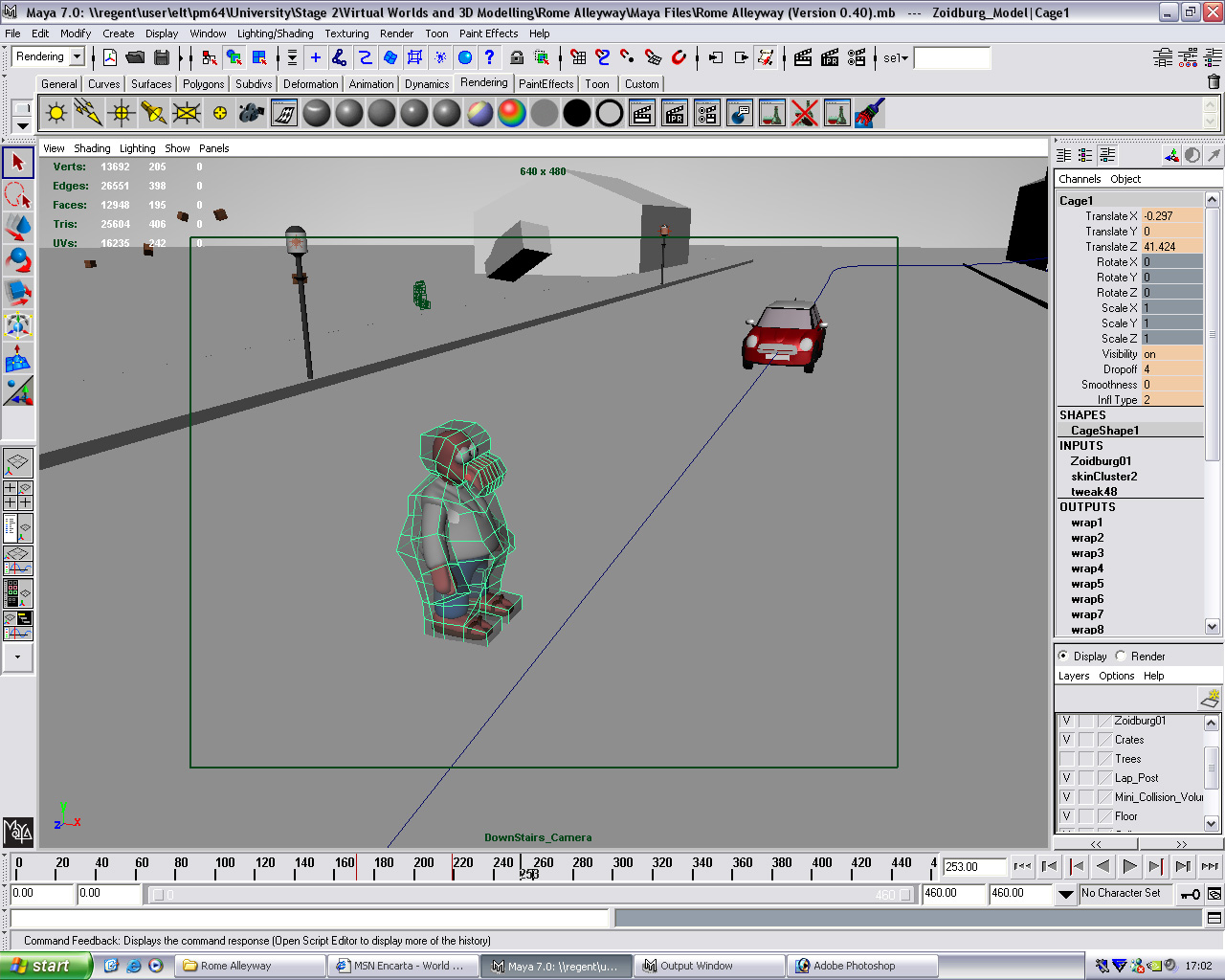Click the play backwards button

point(1102,866)
